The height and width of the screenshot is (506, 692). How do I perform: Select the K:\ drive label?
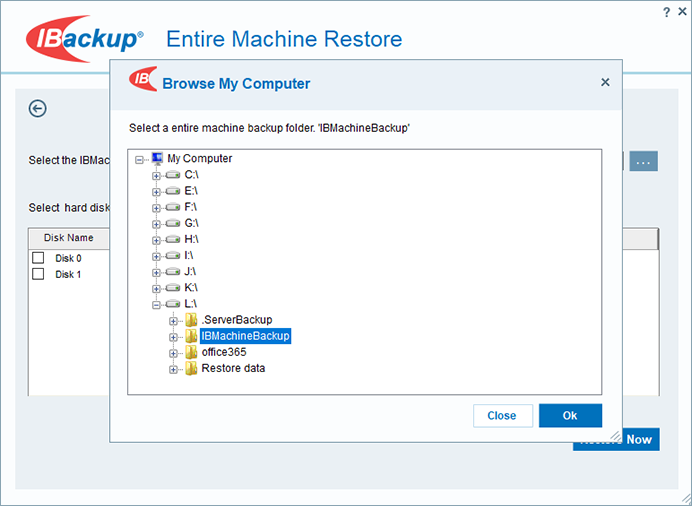click(191, 287)
